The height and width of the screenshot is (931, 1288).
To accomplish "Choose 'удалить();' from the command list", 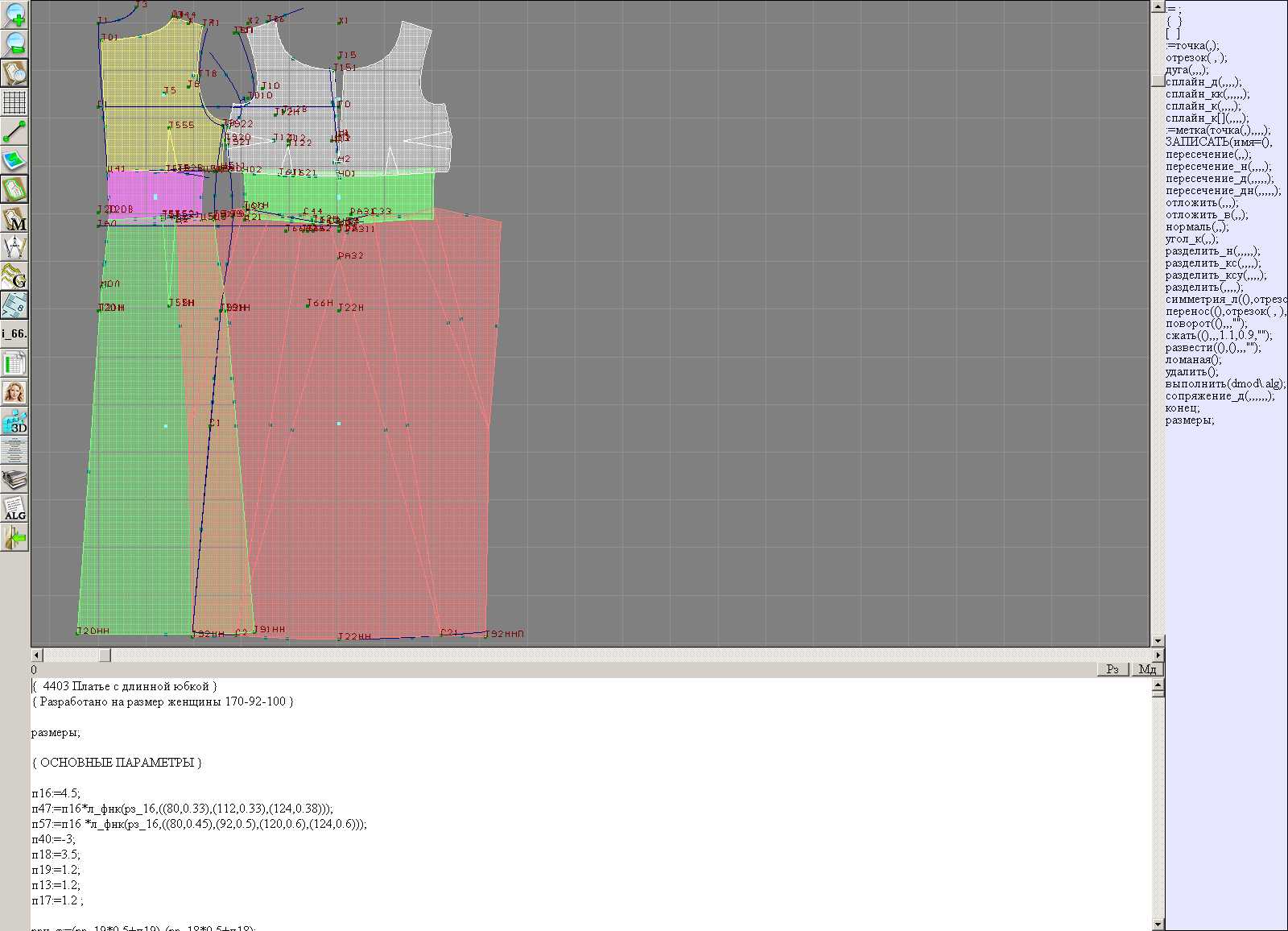I will coord(1191,372).
